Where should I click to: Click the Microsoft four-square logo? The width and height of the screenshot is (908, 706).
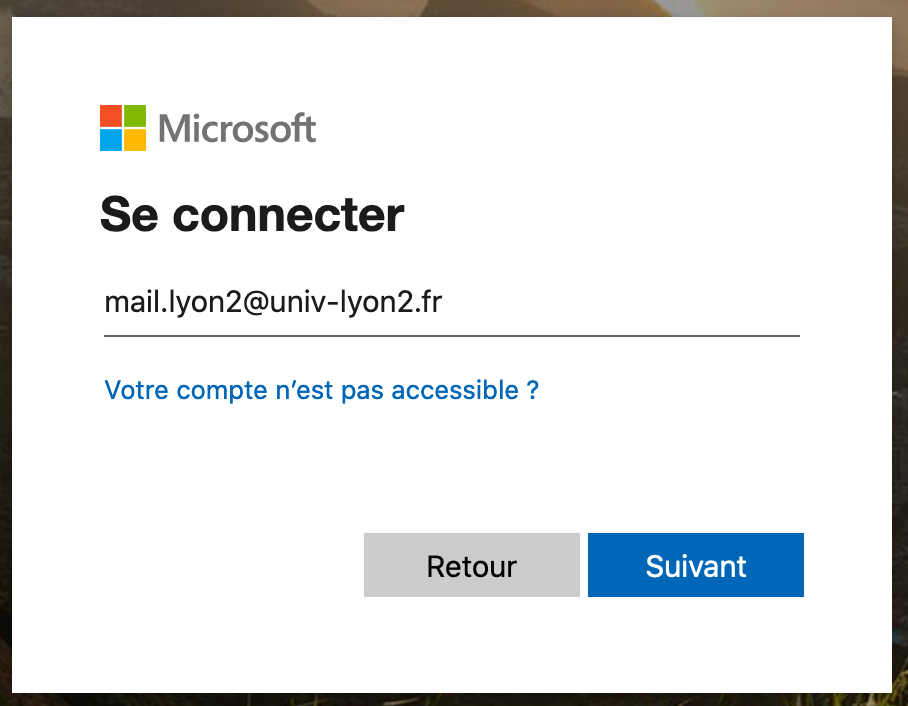tap(123, 128)
